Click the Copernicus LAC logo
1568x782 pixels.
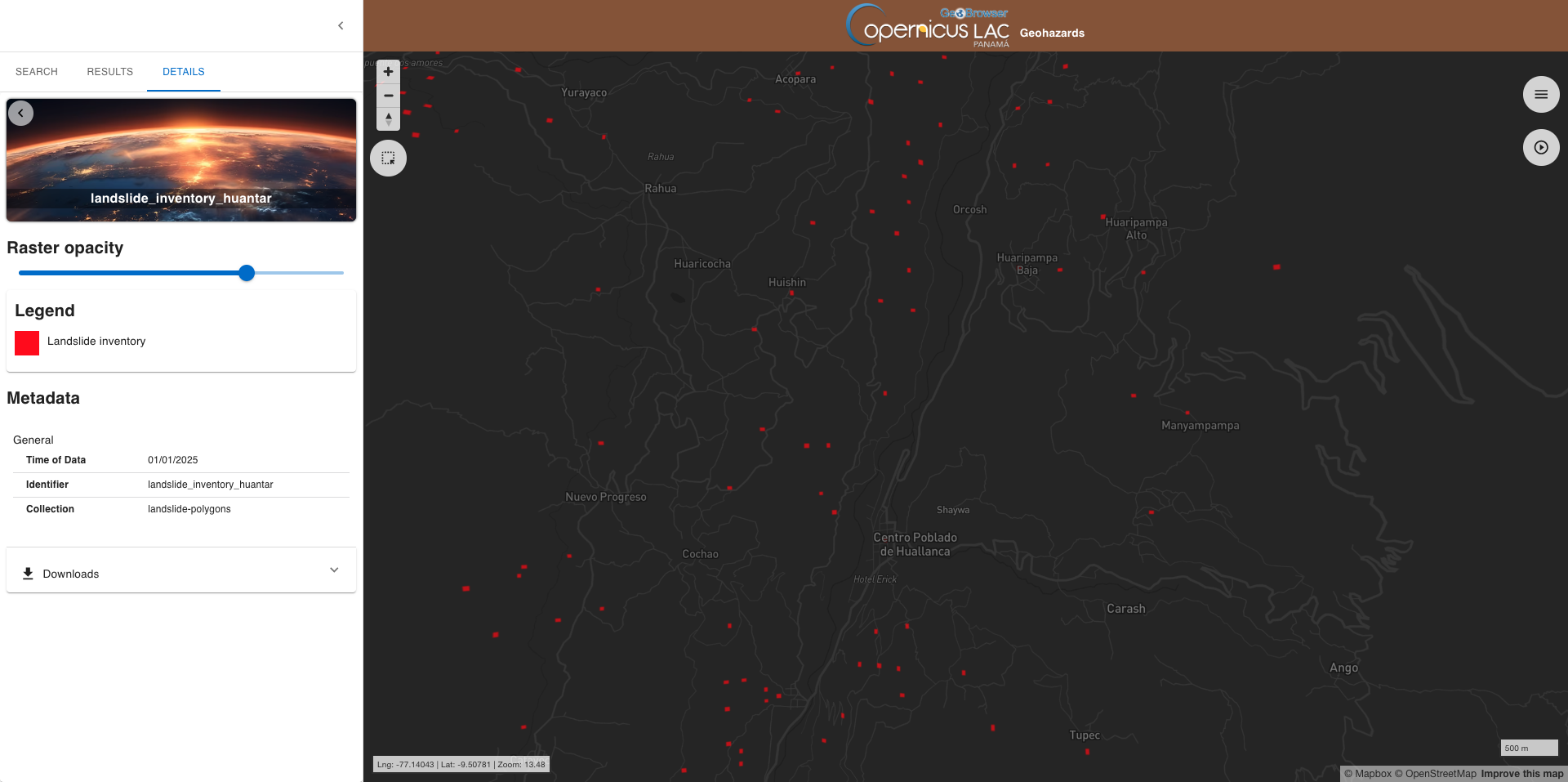tap(929, 26)
